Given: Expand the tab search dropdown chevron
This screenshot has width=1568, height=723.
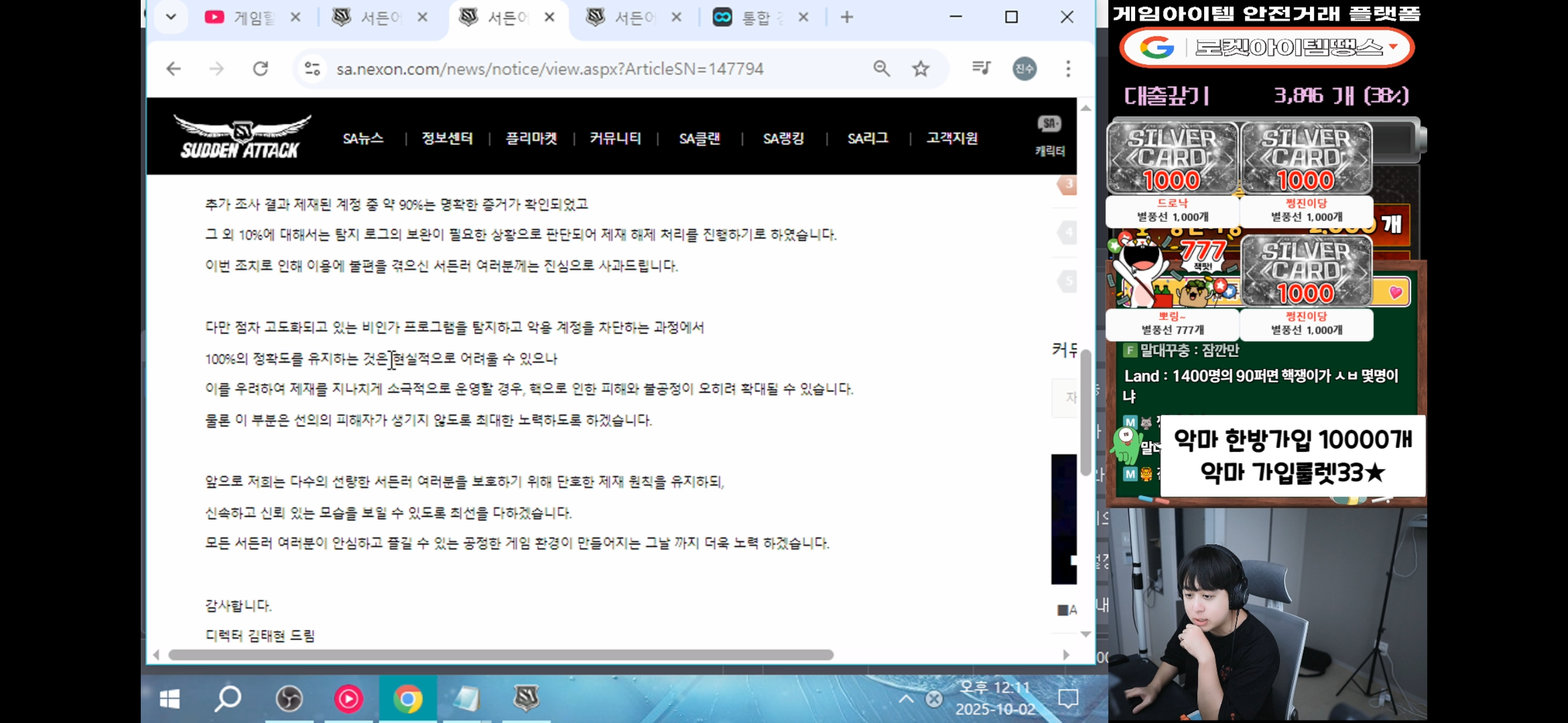Looking at the screenshot, I should (x=171, y=17).
